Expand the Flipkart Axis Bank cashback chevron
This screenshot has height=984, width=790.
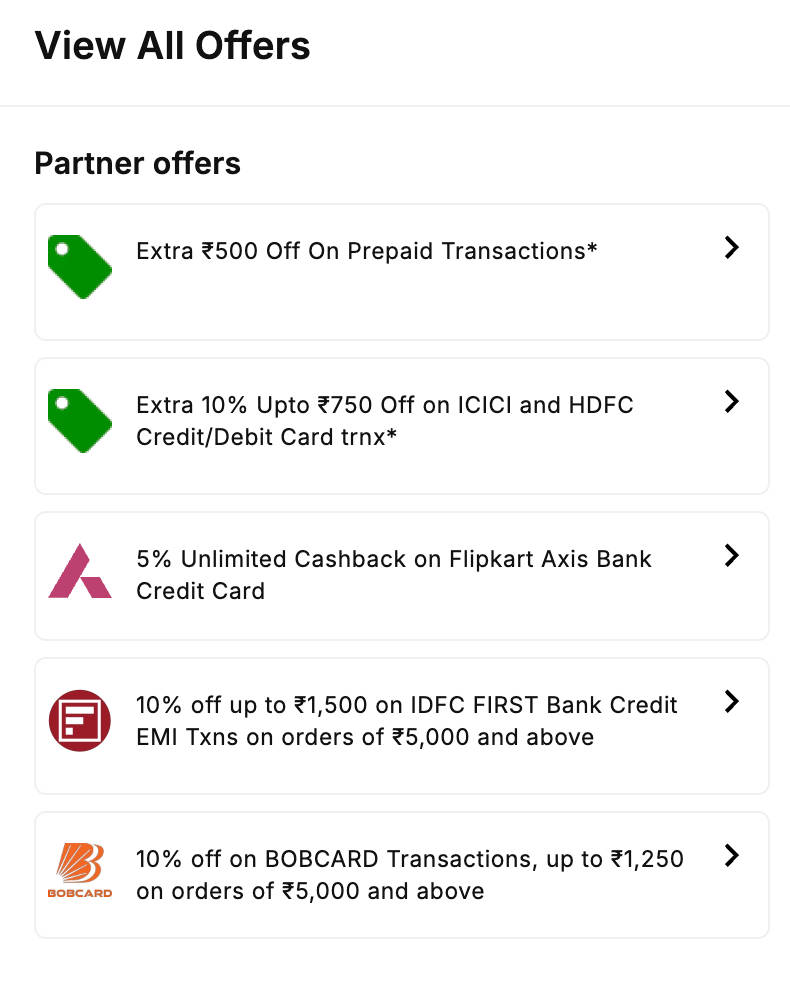[732, 555]
